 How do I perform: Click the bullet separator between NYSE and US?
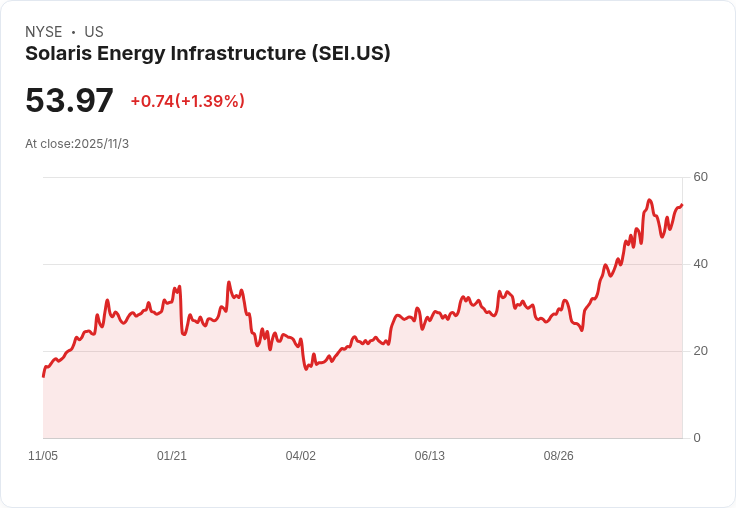coord(73,32)
